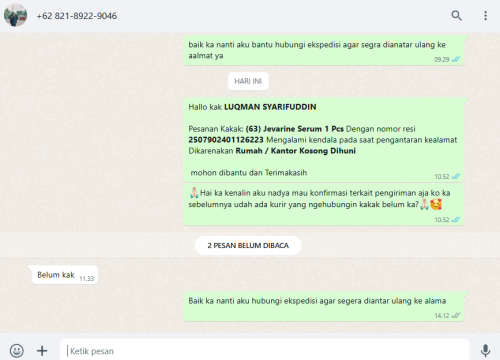The width and height of the screenshot is (500, 360).
Task: Open the contact profile picture
Action: tap(15, 15)
